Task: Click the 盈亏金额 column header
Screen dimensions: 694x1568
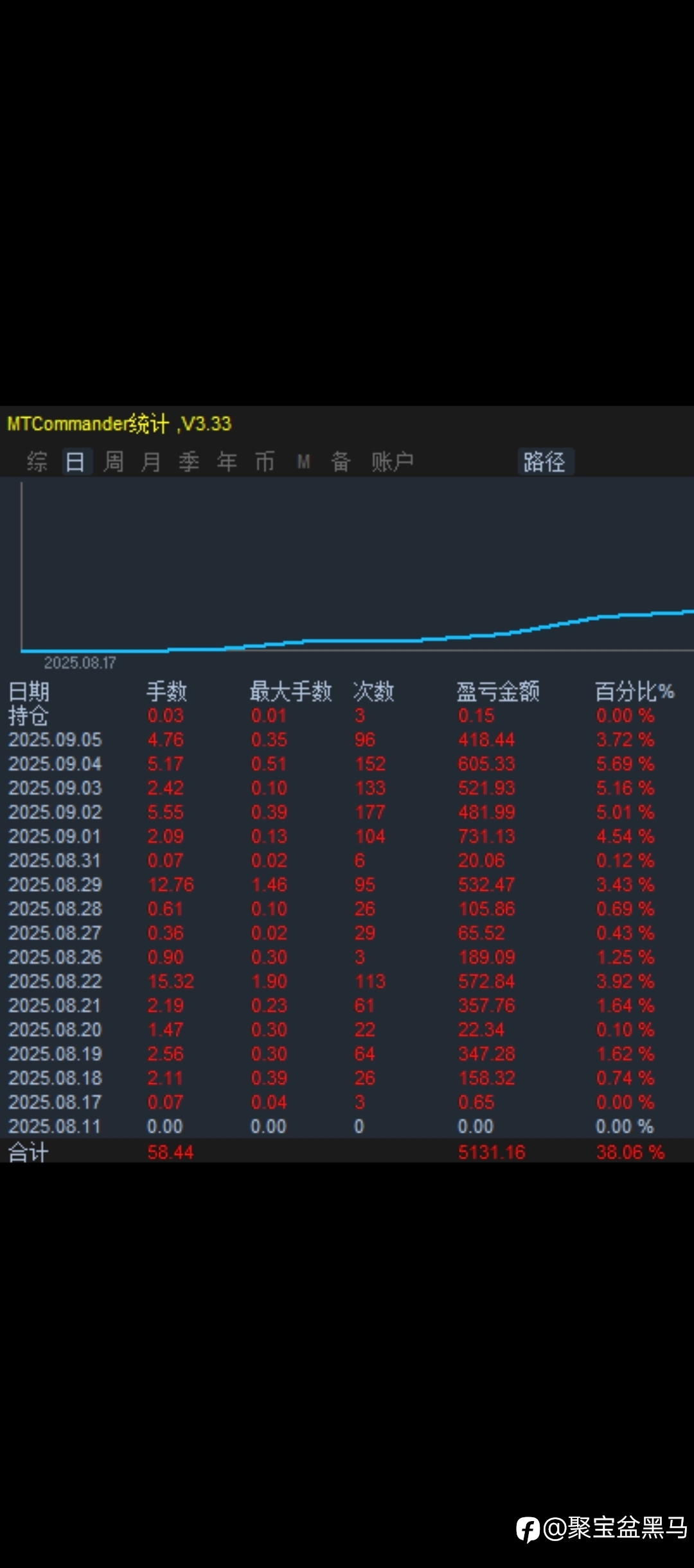Action: (x=498, y=691)
